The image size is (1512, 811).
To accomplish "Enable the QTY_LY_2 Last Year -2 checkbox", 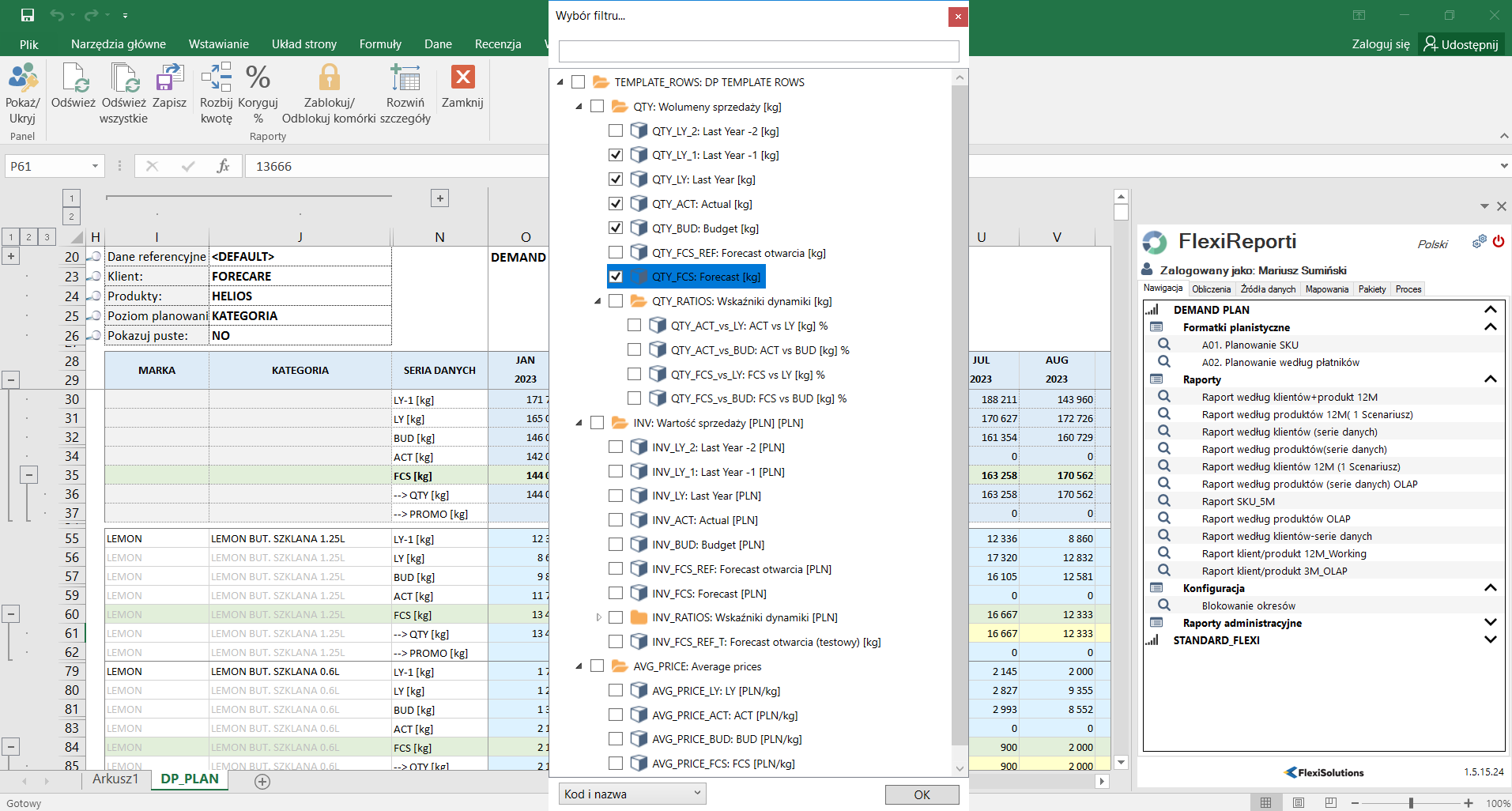I will click(x=616, y=131).
